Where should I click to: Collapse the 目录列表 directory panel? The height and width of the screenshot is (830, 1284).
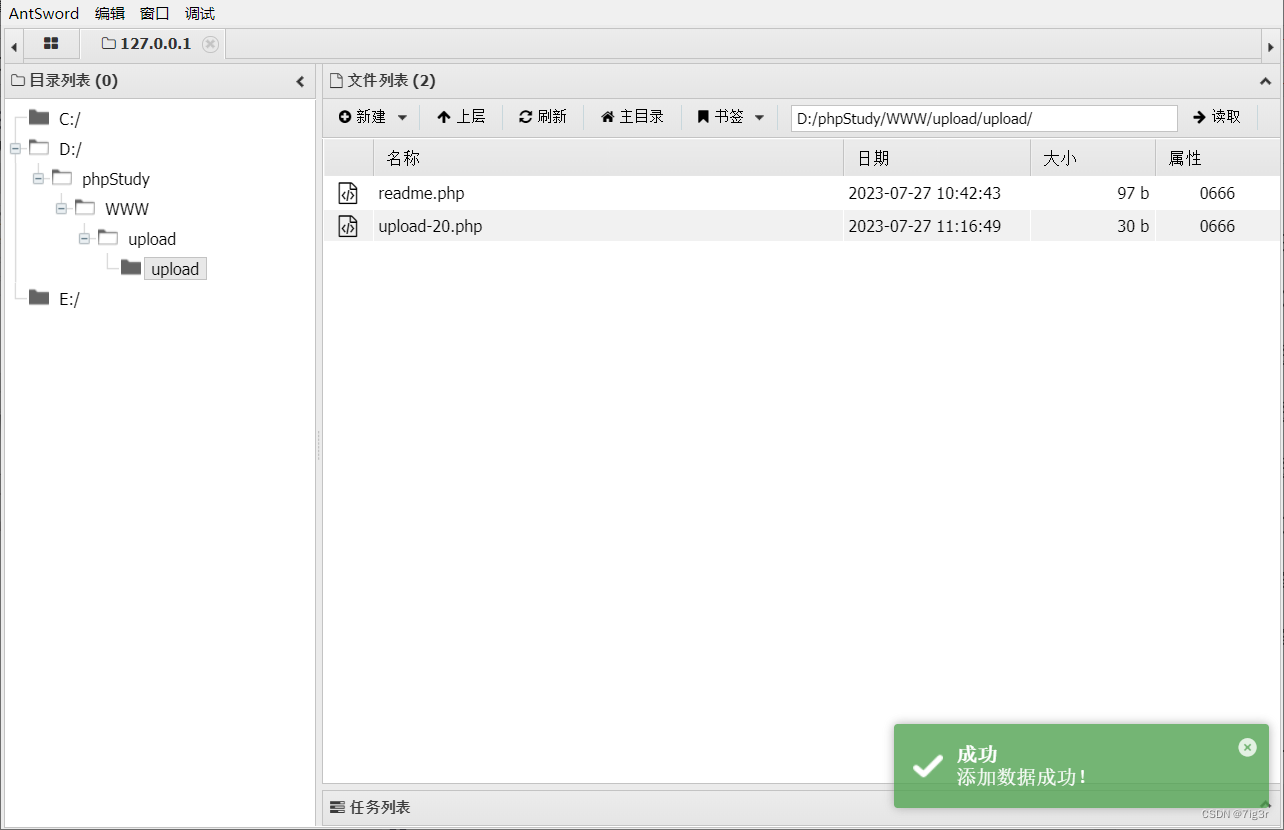click(x=299, y=80)
